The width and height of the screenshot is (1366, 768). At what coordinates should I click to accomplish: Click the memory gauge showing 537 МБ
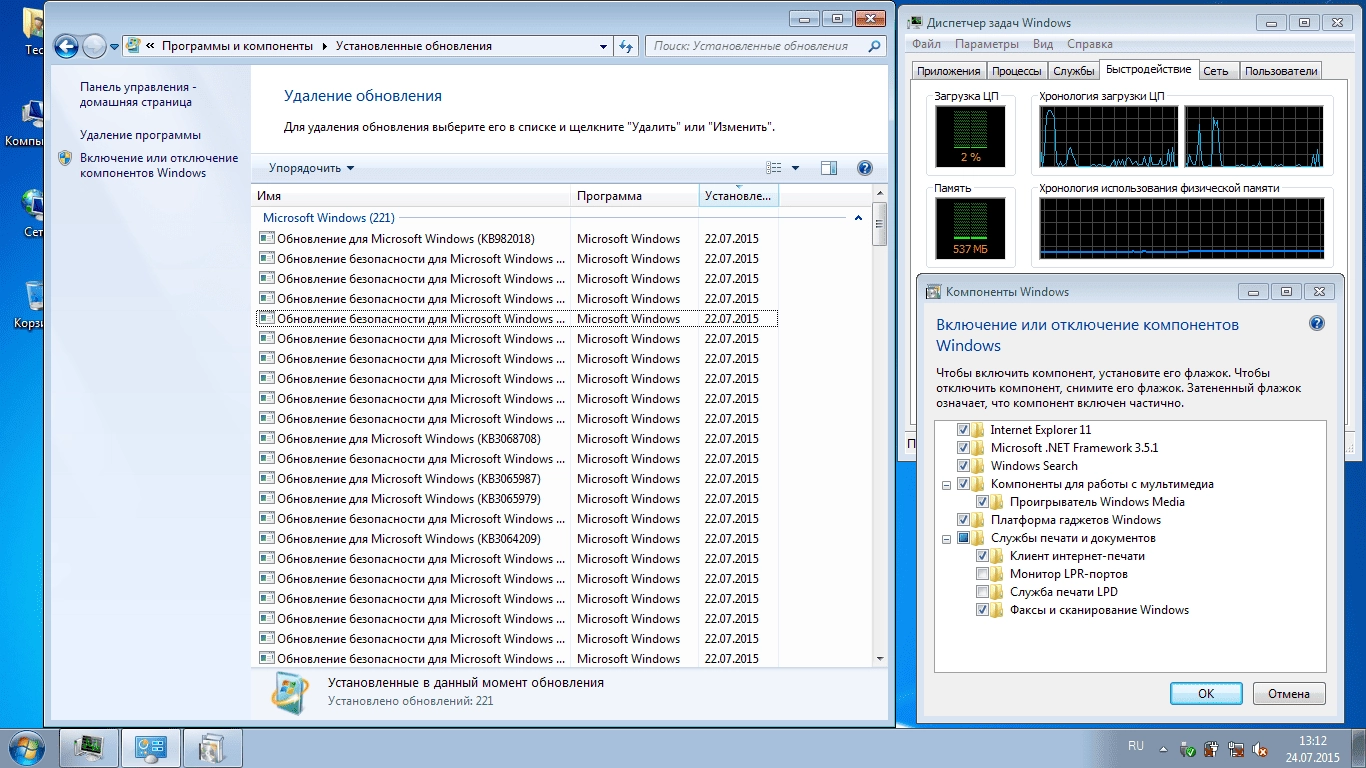coord(970,228)
